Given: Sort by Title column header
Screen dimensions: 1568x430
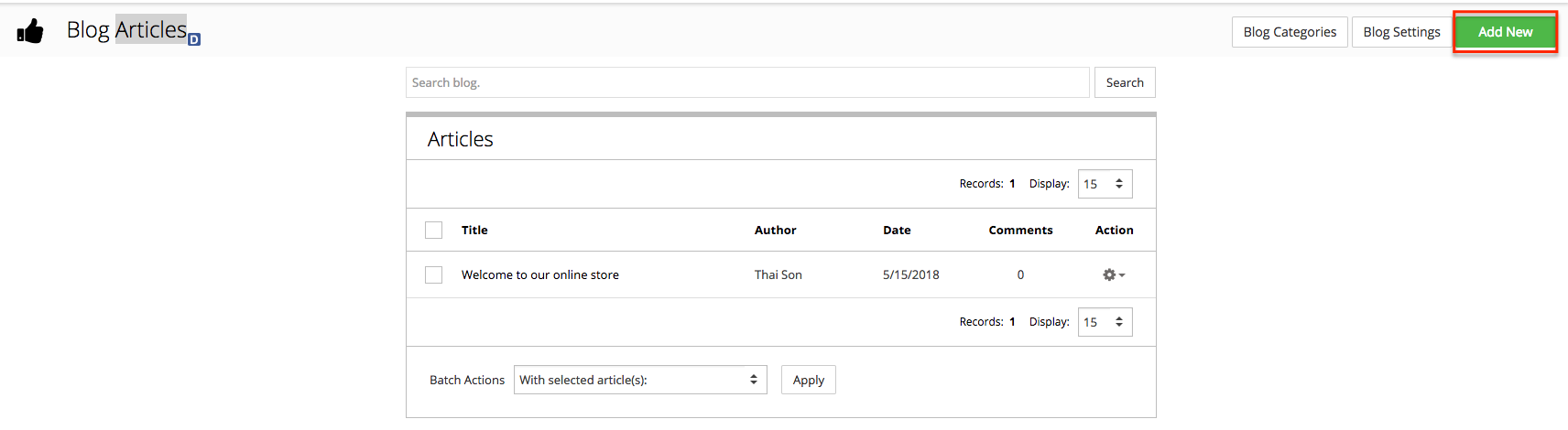Looking at the screenshot, I should pos(474,230).
